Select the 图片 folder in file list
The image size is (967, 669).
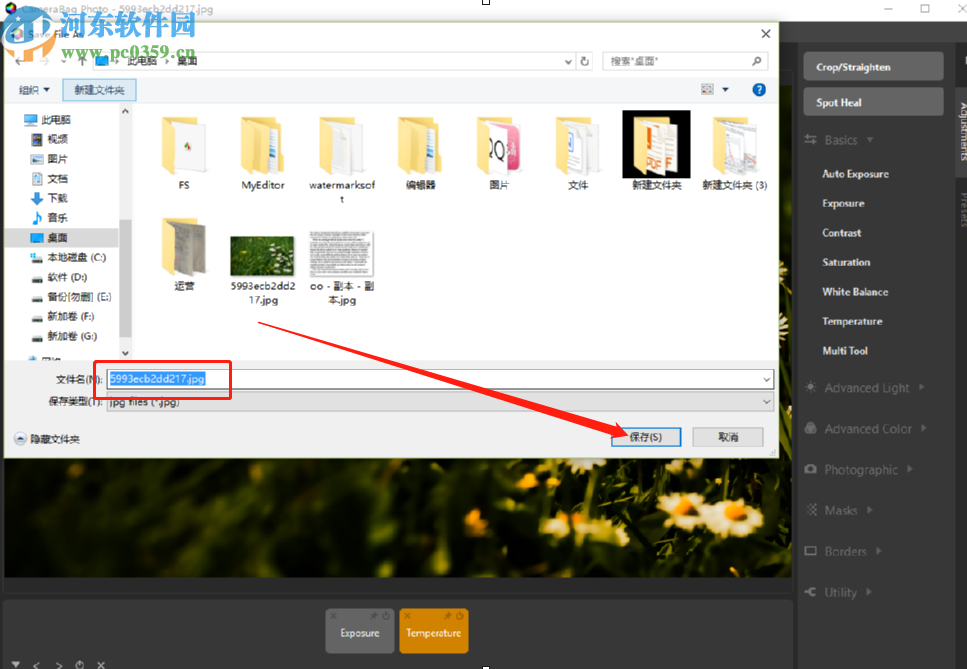tap(499, 153)
